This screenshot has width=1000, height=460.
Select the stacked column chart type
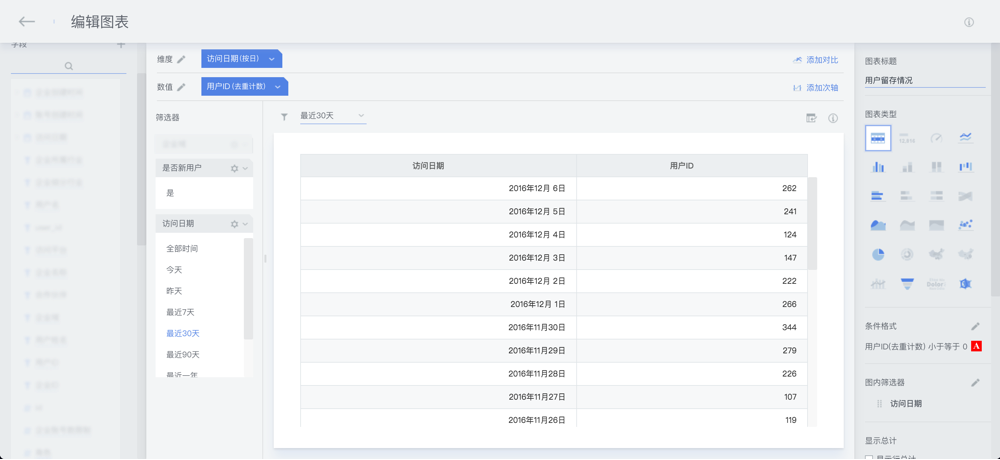point(907,167)
